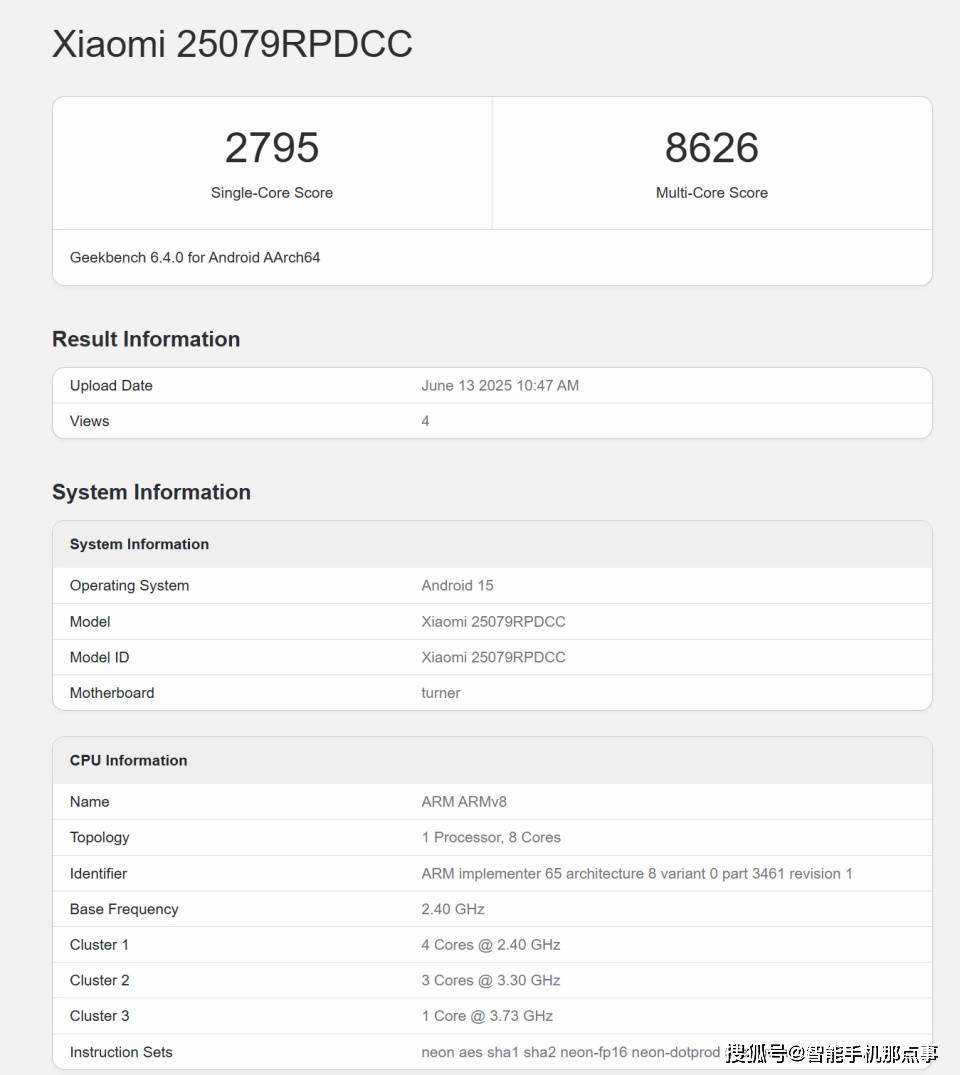The image size is (960, 1075).
Task: Select the "Android 15" operating system value
Action: pos(457,585)
